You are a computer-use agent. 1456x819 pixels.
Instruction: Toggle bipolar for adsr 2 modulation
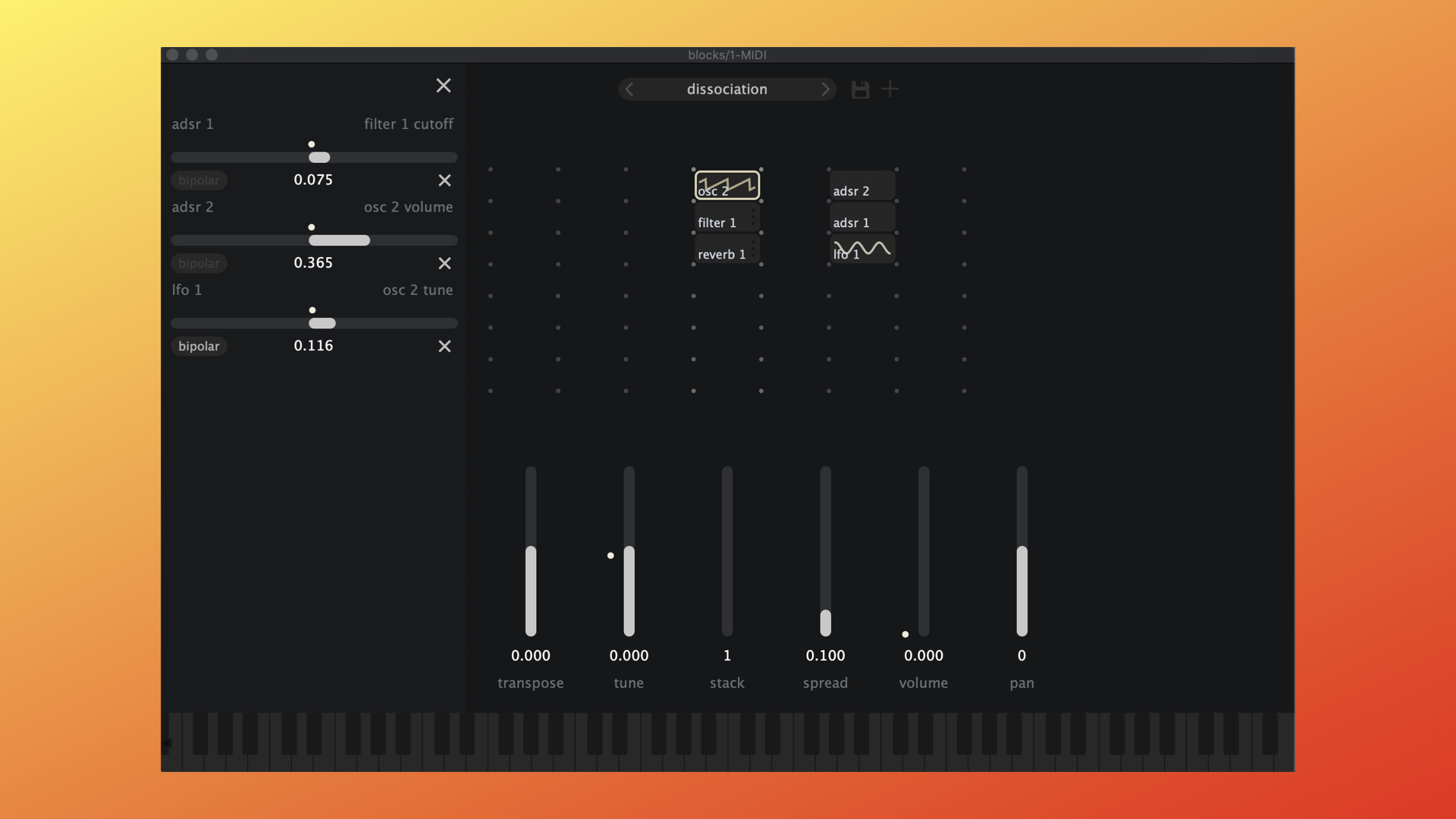(x=199, y=263)
